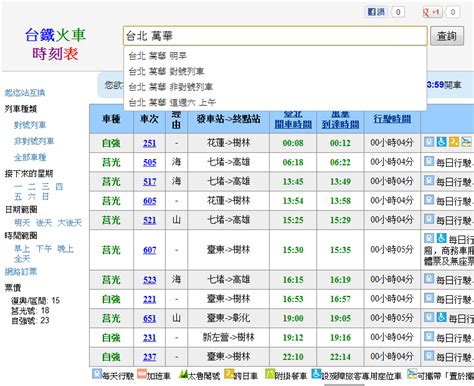This screenshot has width=474, height=386.
Task: Click daily-service icon in train 521 row
Action: click(x=429, y=219)
